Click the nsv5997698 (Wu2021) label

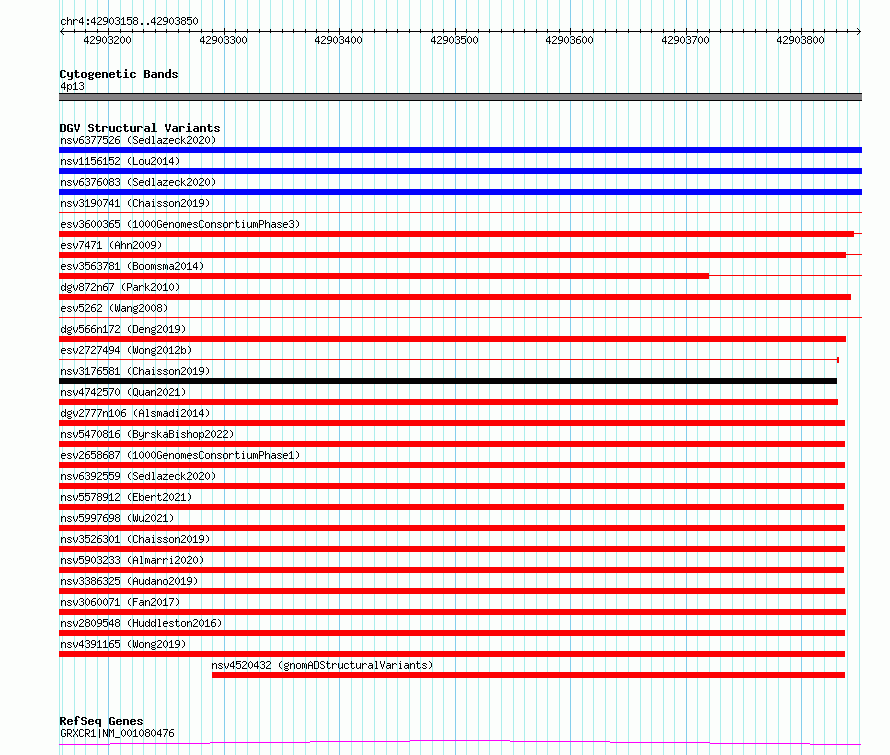pos(117,518)
